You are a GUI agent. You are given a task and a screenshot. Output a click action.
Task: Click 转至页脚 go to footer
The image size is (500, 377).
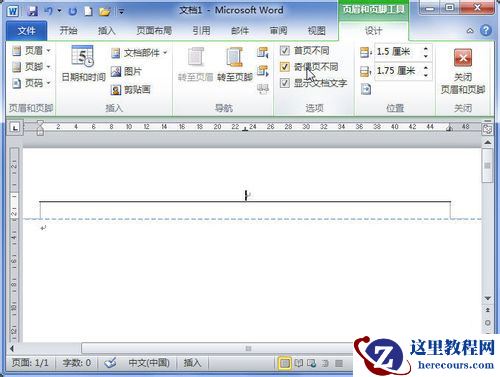[x=235, y=64]
